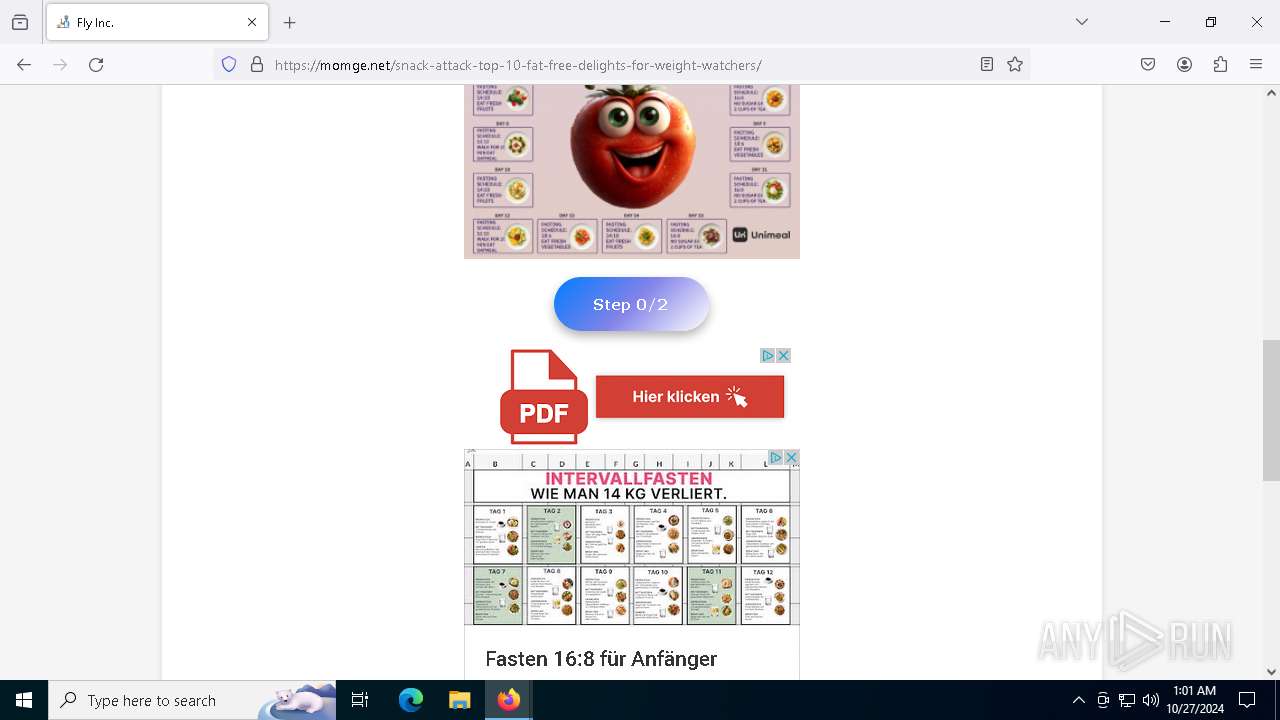Show site security padlock info
The width and height of the screenshot is (1280, 720).
pyautogui.click(x=257, y=65)
